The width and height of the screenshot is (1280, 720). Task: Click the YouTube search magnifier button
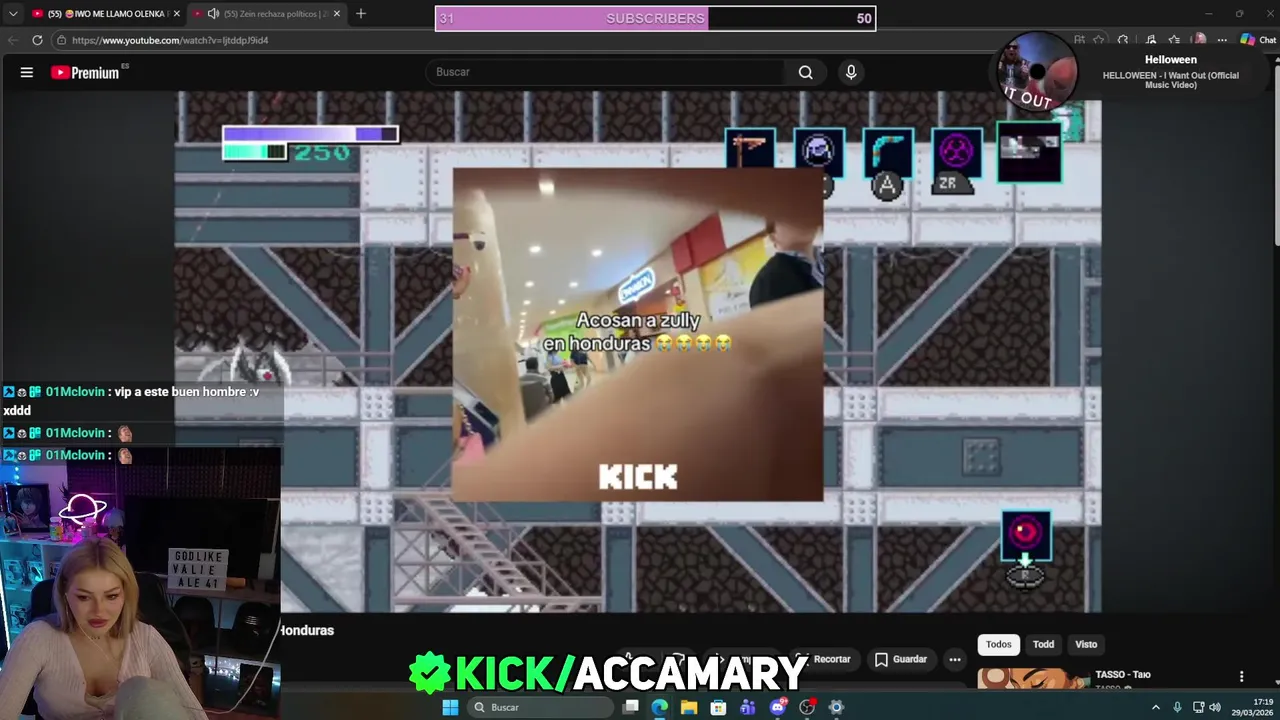click(805, 72)
